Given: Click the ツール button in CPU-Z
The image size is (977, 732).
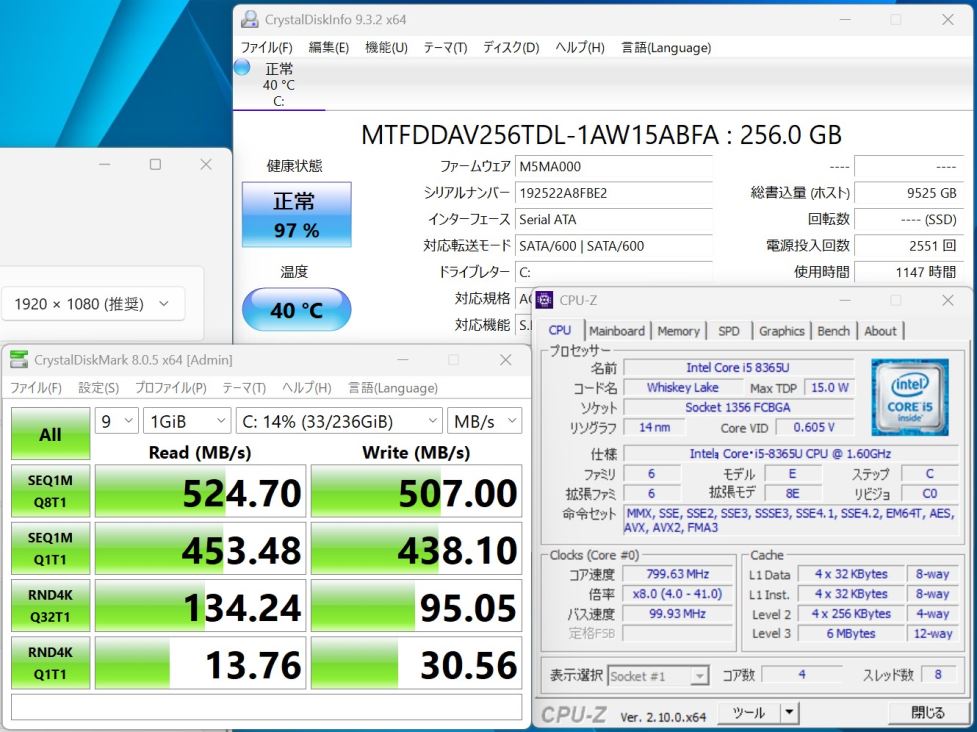Looking at the screenshot, I should [x=748, y=713].
